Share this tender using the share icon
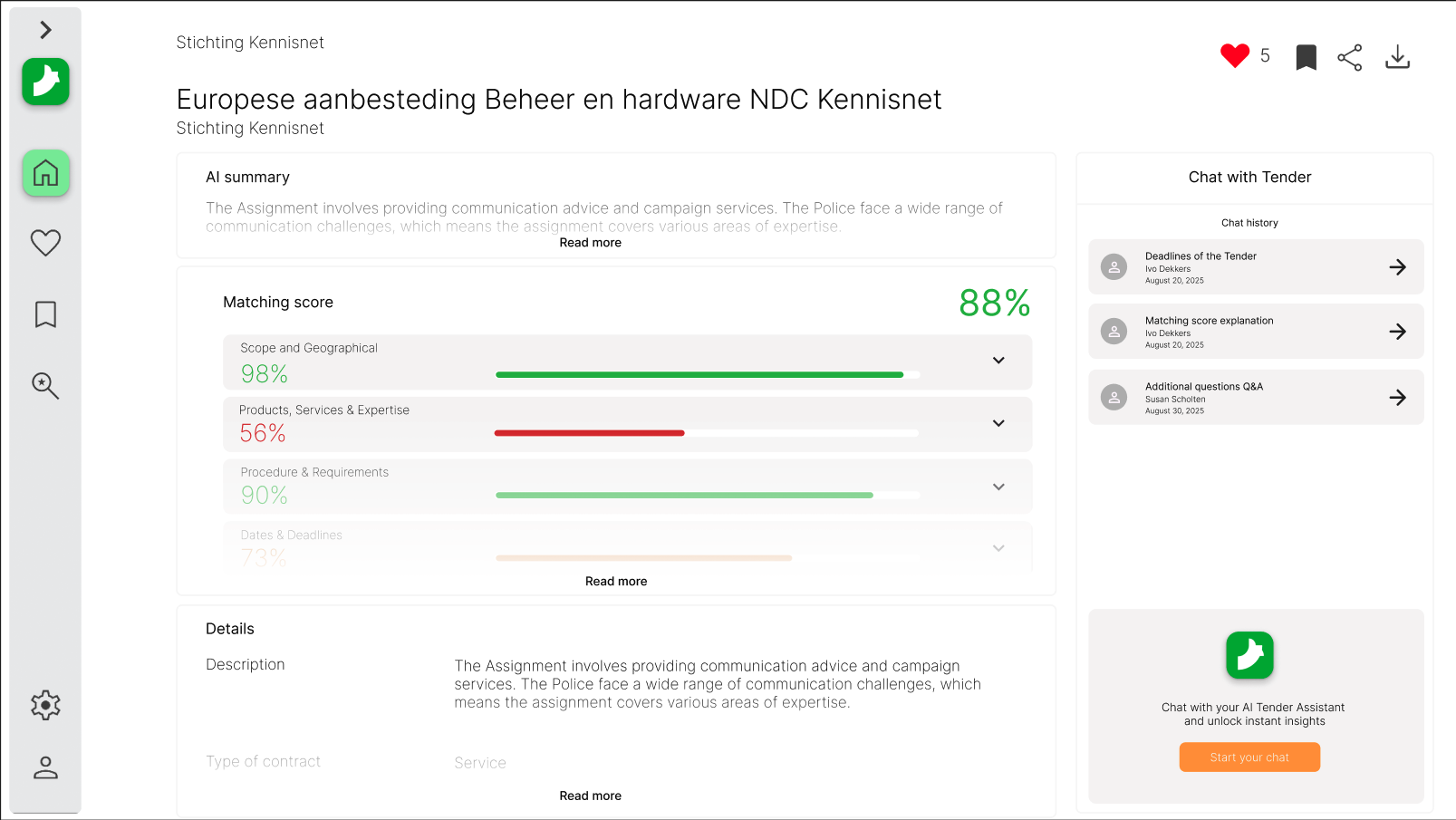1456x820 pixels. [x=1349, y=58]
